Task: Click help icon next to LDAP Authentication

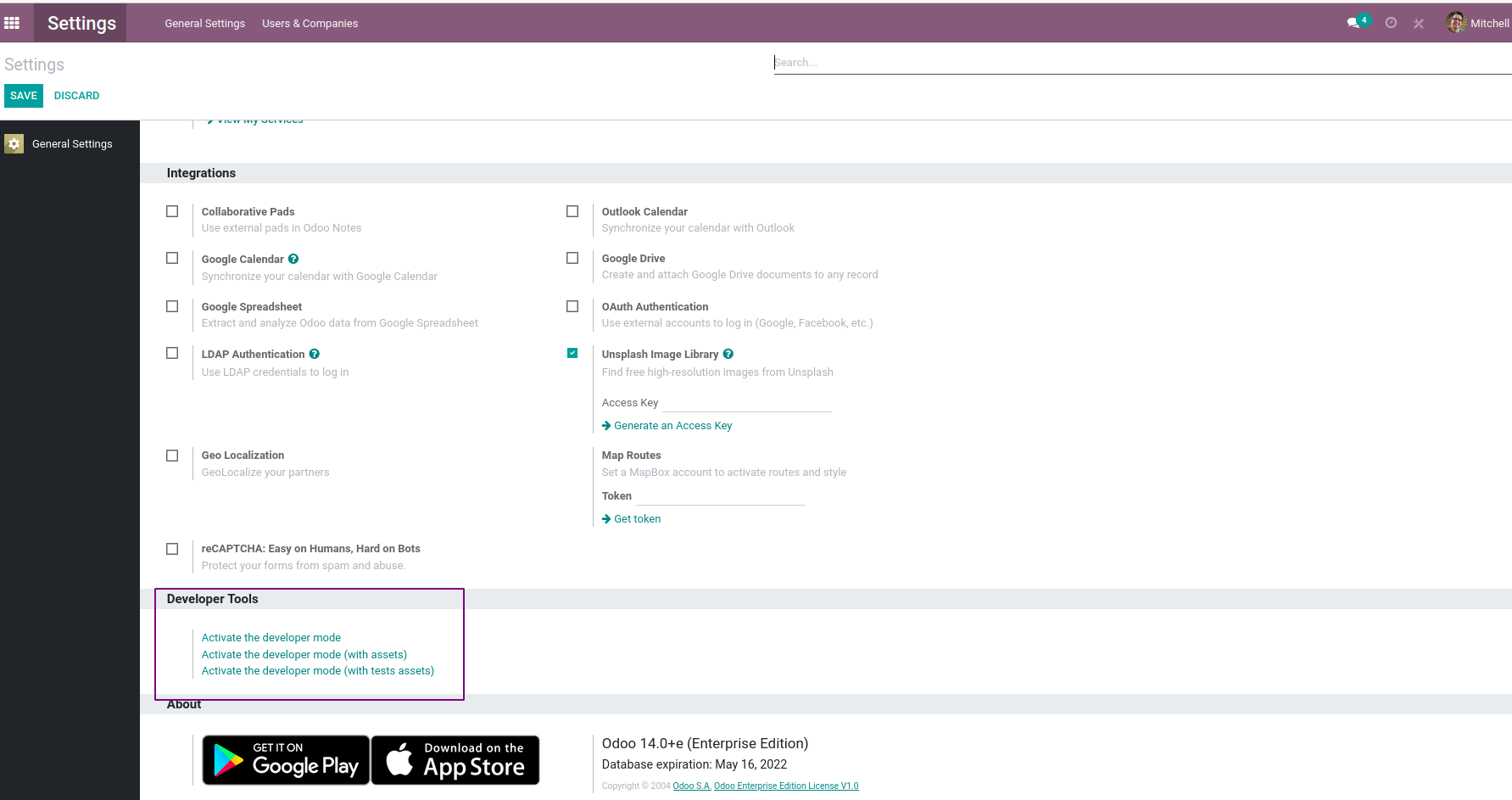Action: [x=315, y=354]
